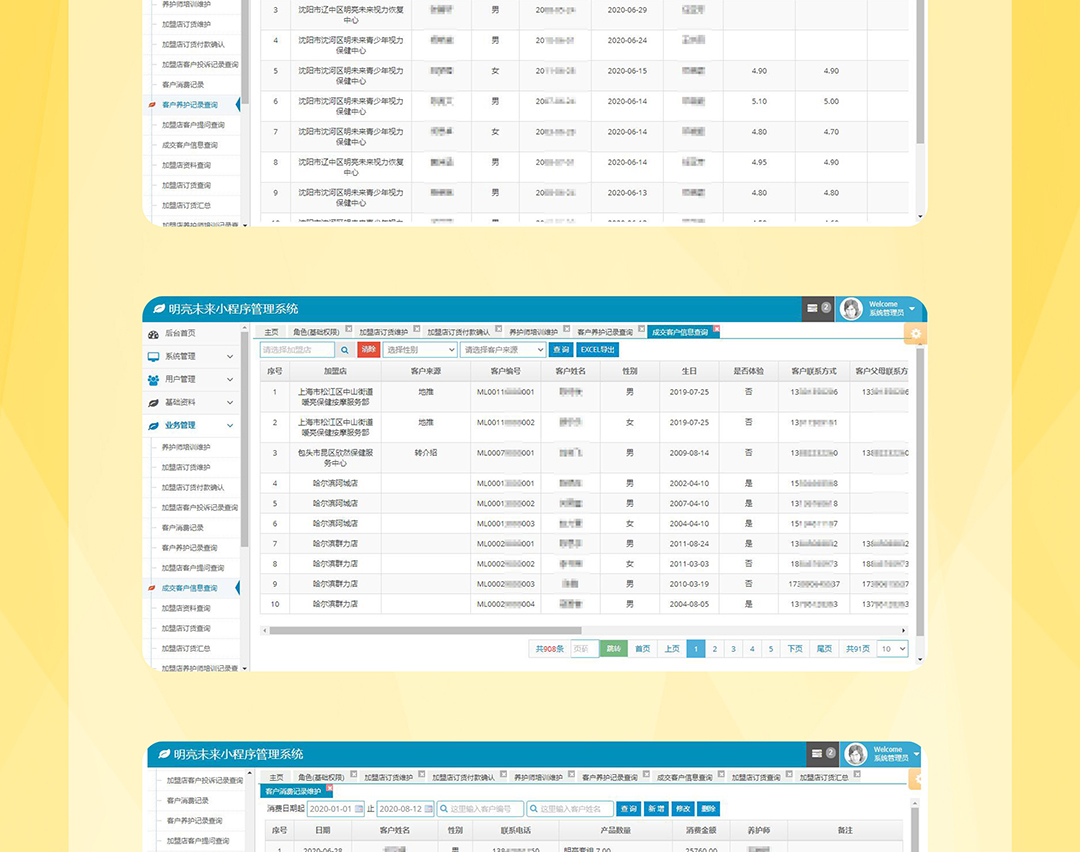The image size is (1080, 852).
Task: Switch to 加盟店订货汇总 tab in bottom window
Action: coord(824,778)
